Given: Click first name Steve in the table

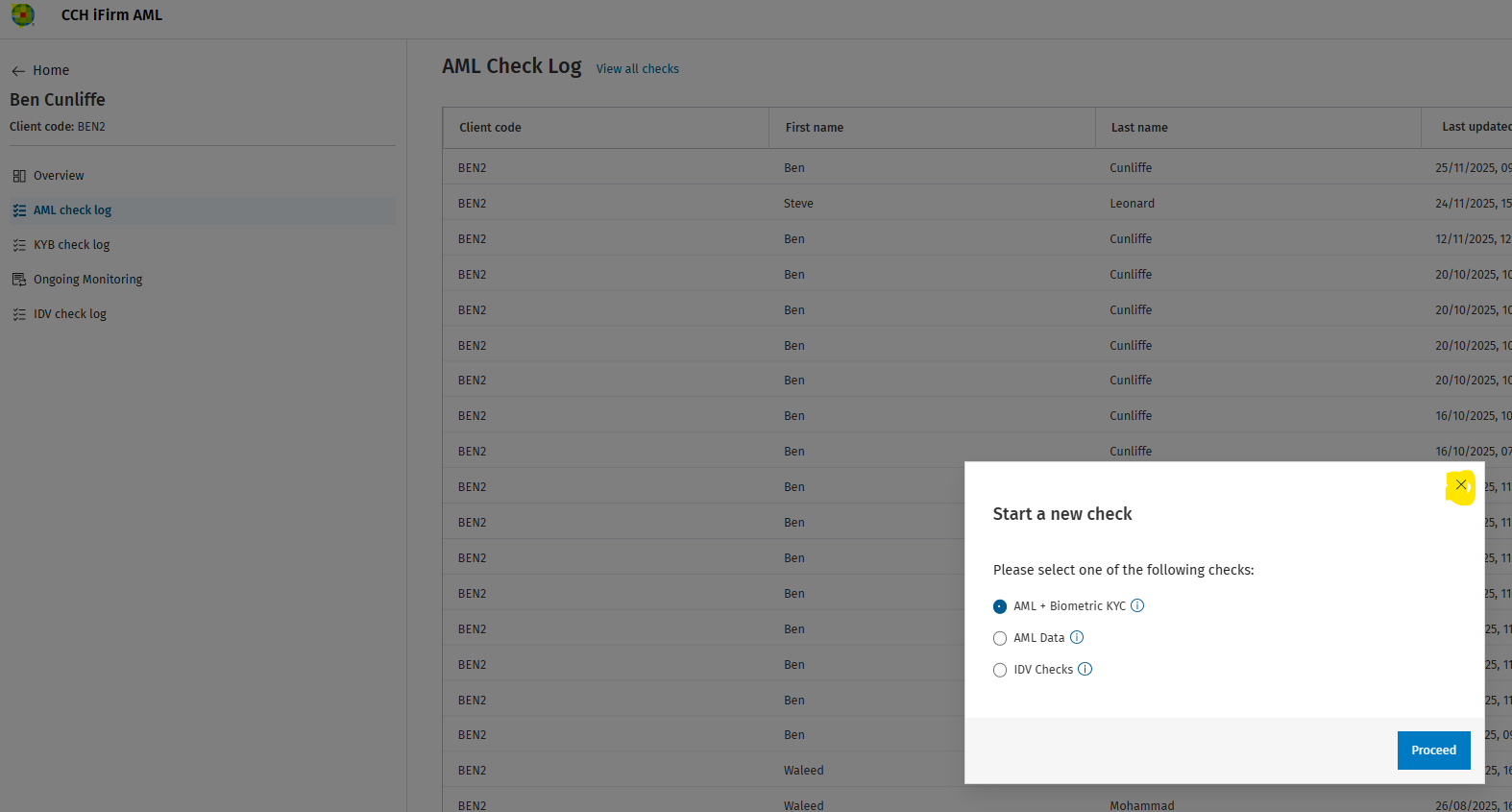Looking at the screenshot, I should pos(798,204).
